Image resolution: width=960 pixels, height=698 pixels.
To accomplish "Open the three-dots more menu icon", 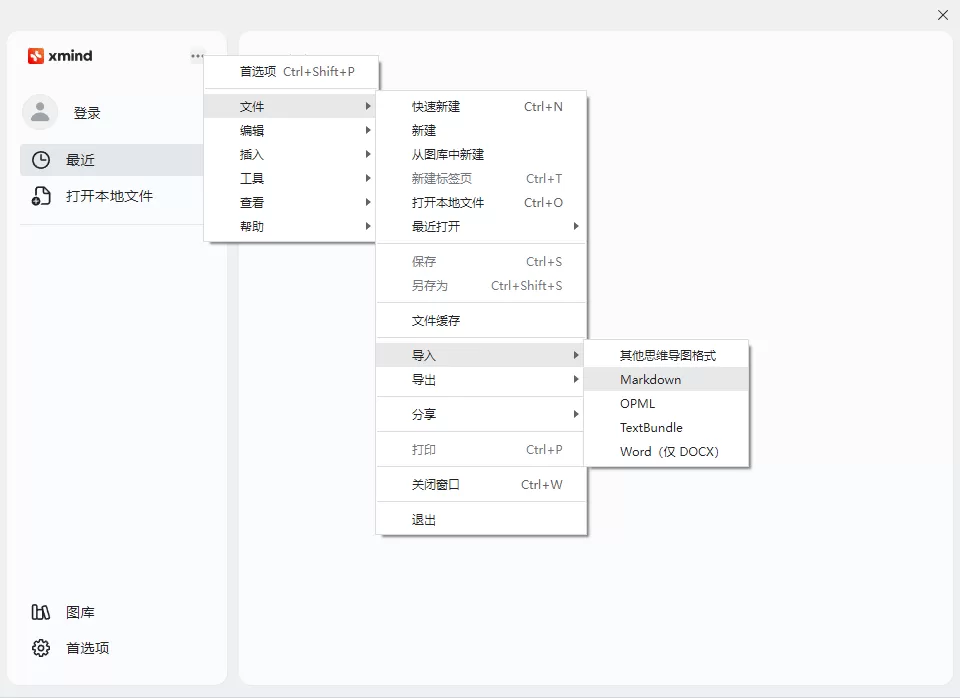I will (197, 56).
